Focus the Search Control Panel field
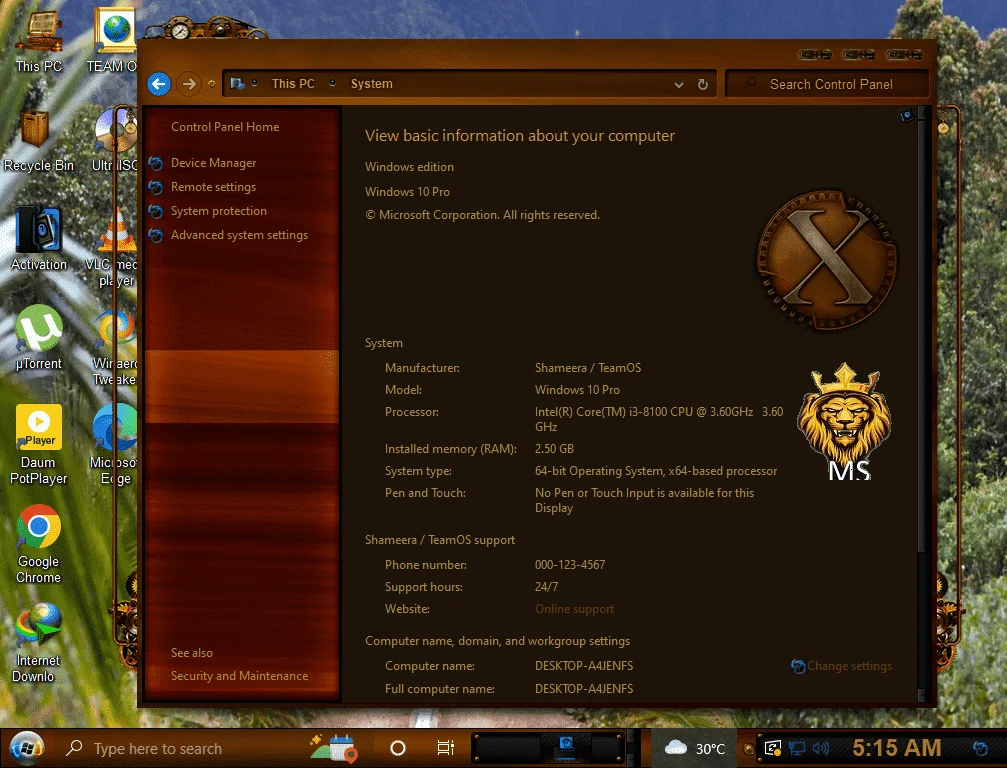Image resolution: width=1007 pixels, height=768 pixels. tap(827, 84)
